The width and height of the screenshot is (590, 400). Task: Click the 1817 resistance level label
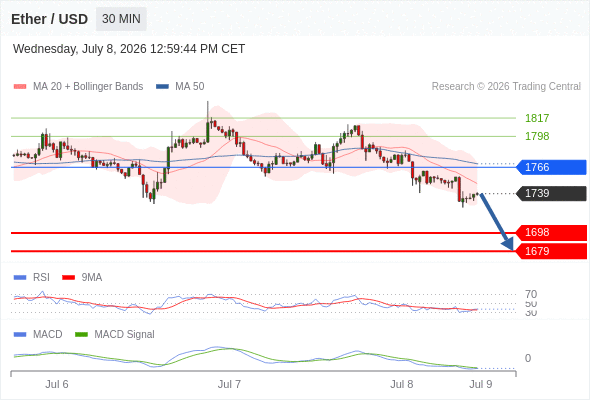pos(537,118)
